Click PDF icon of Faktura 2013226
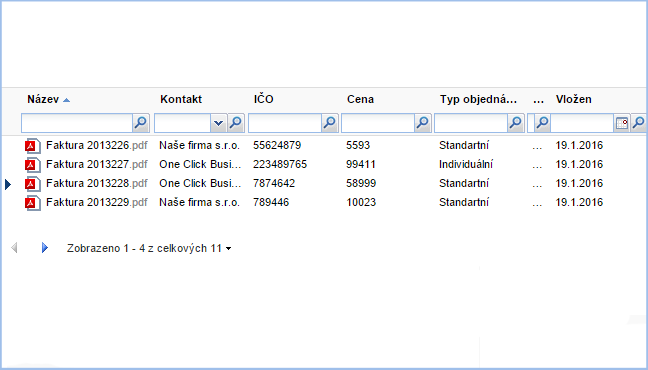Screen dimensions: 648x370 [33, 146]
